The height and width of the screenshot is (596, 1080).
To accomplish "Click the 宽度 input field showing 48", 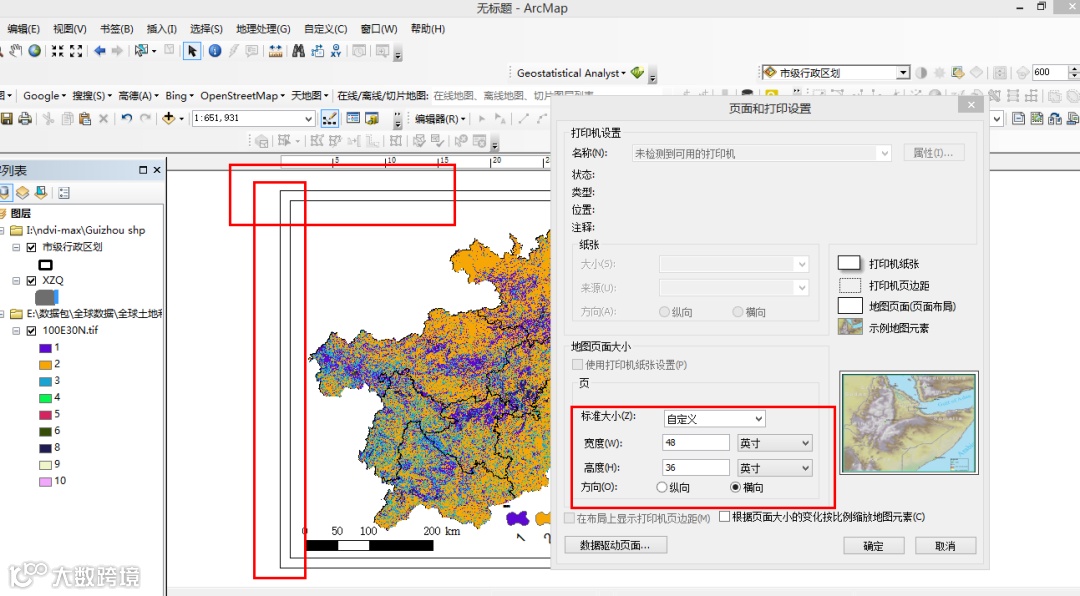I will pos(696,443).
